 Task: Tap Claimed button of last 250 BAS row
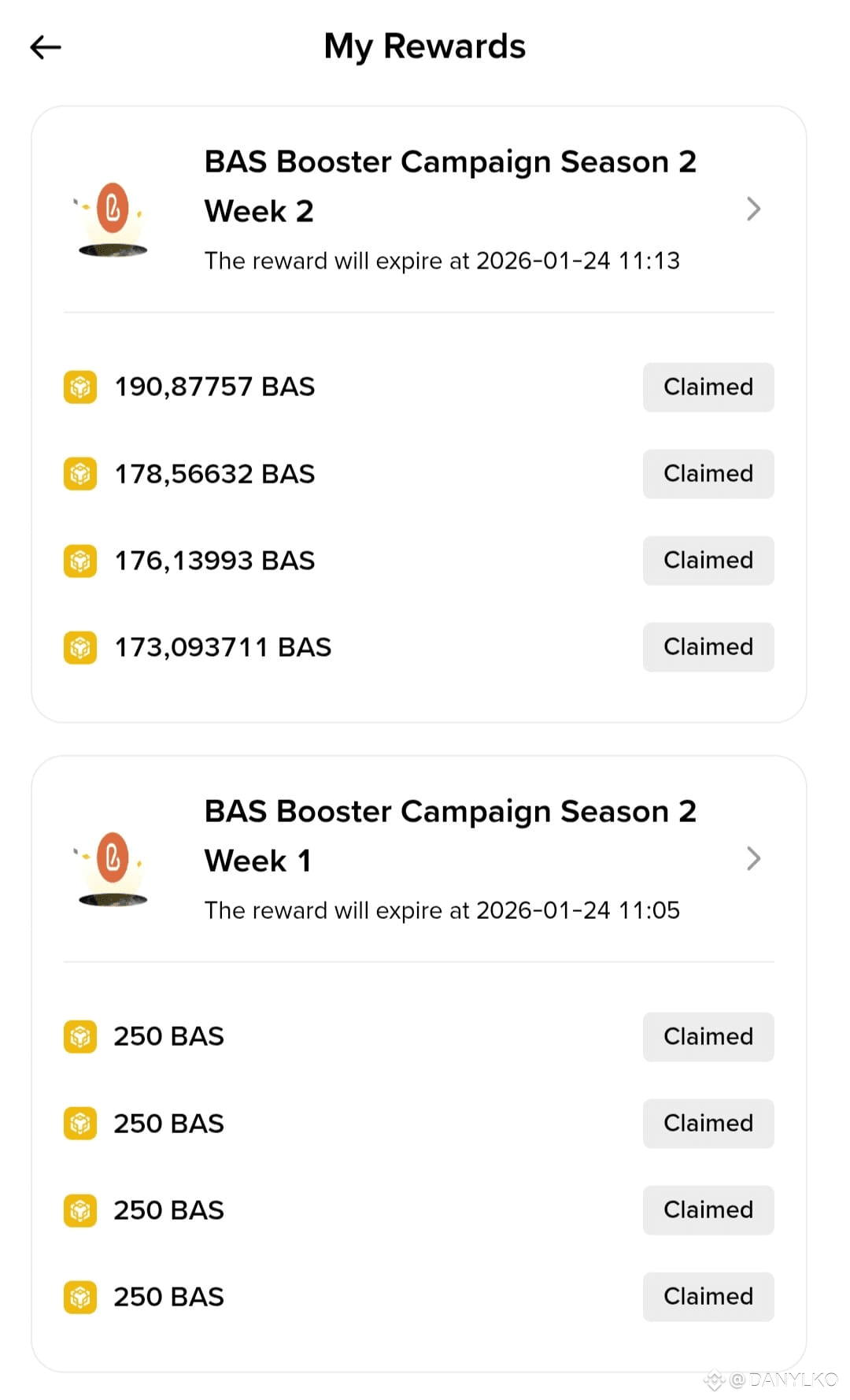pos(708,1297)
